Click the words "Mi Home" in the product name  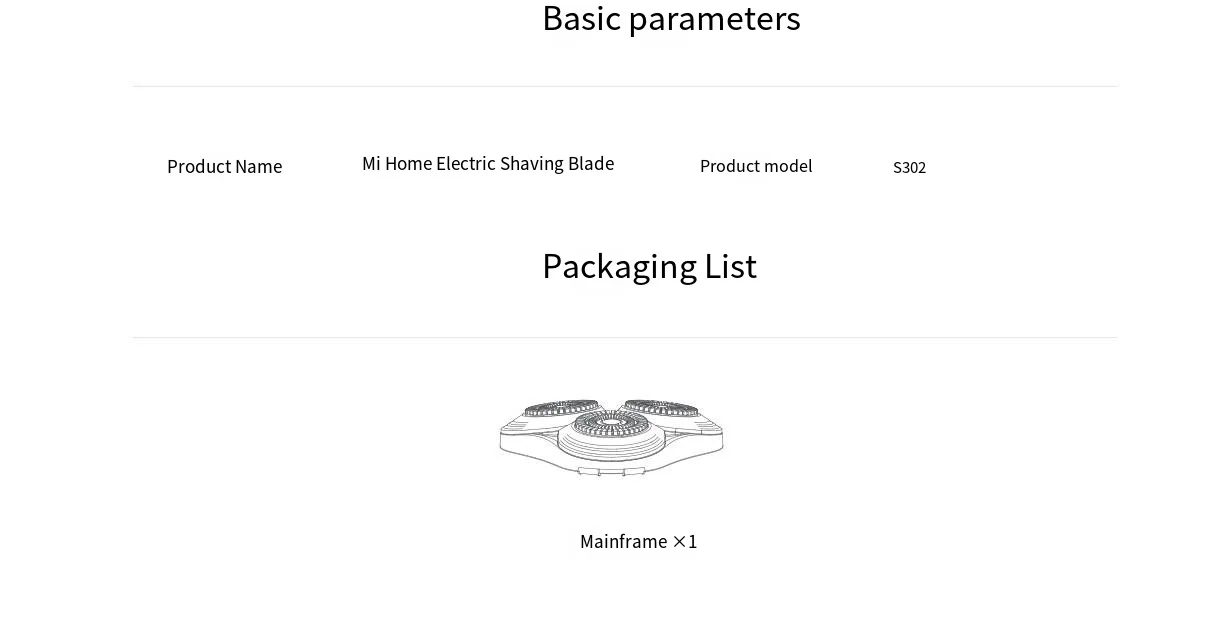tap(397, 164)
